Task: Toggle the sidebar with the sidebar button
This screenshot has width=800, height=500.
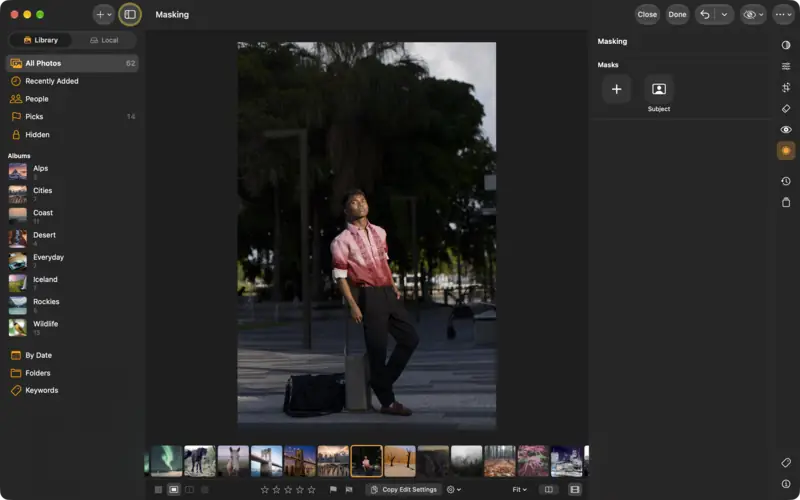Action: coord(130,15)
